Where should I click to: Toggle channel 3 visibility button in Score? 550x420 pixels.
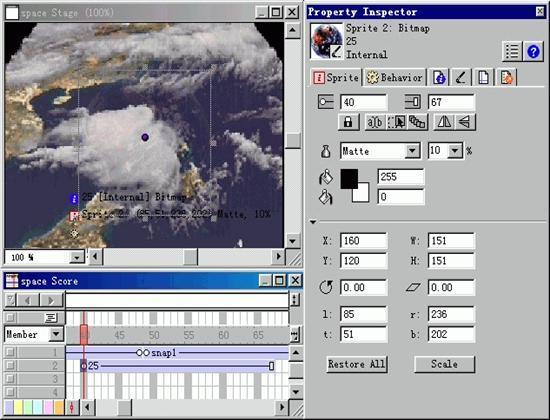click(x=11, y=379)
